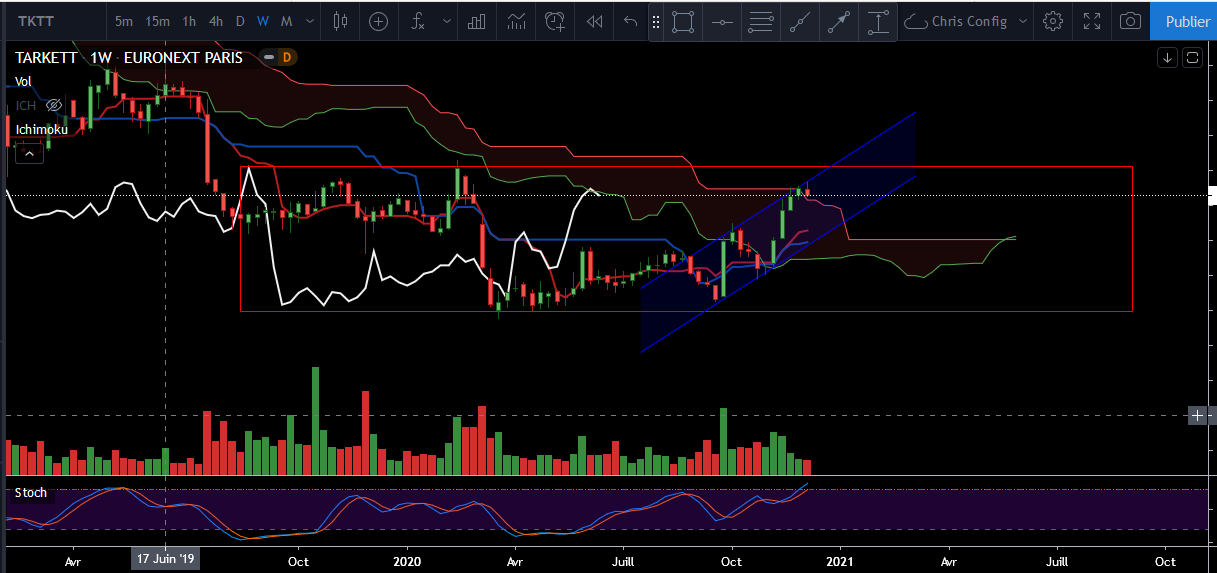Screen dimensions: 1217x573
Task: Click the maximize pane icon at chart top-right
Action: (1192, 58)
